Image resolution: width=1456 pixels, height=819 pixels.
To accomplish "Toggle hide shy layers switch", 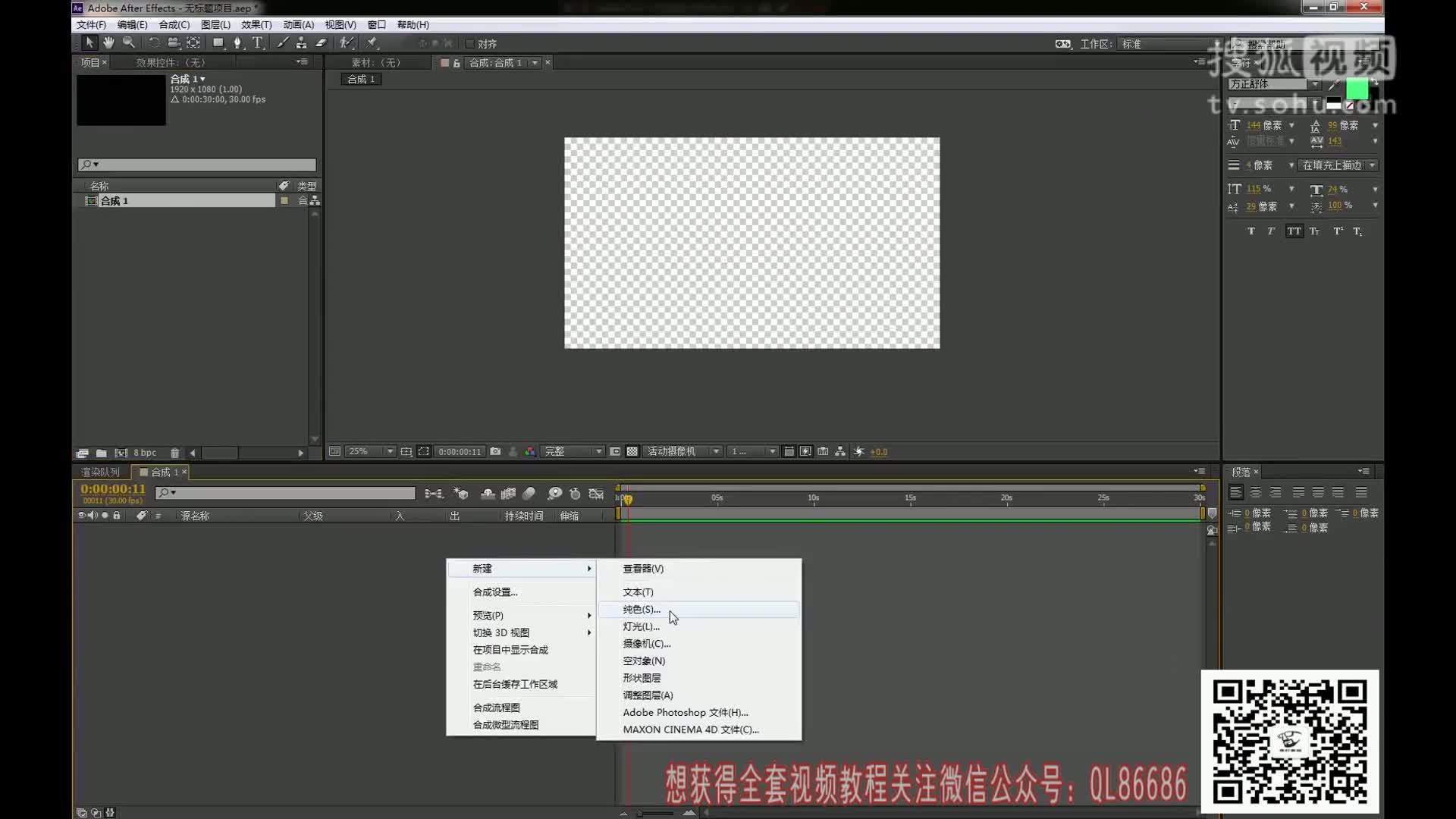I will (x=488, y=494).
